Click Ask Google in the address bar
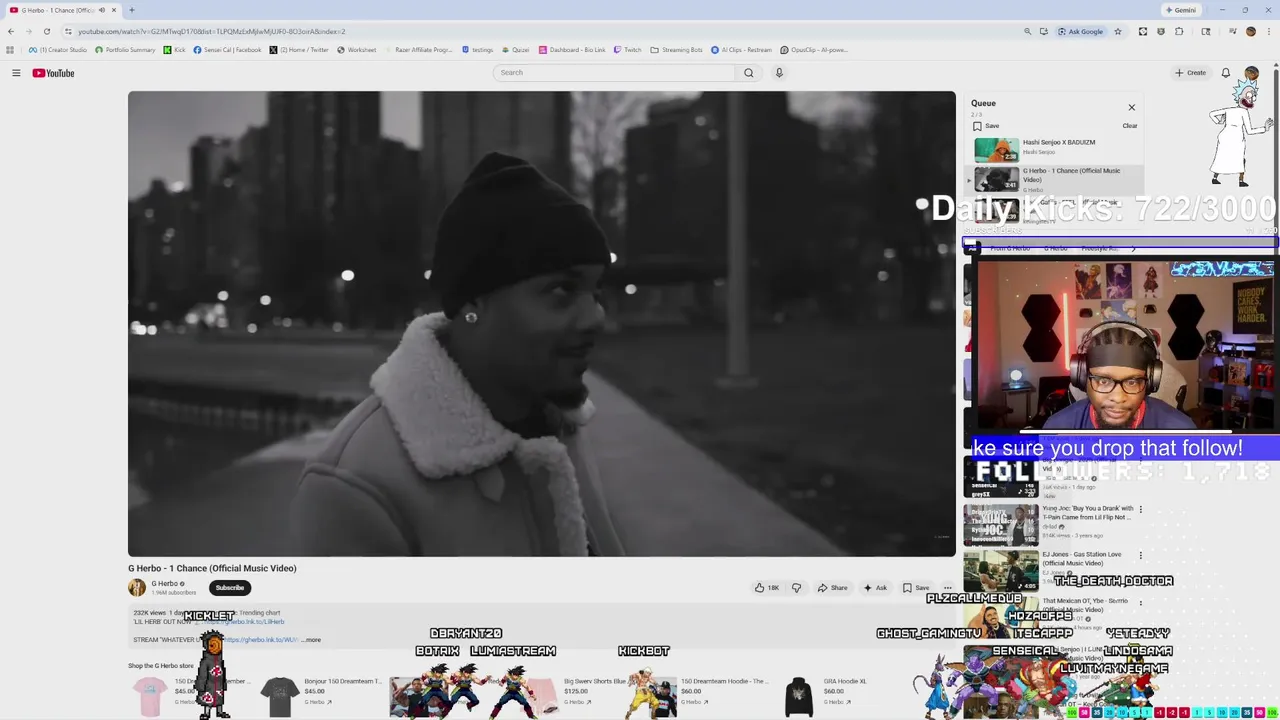 point(1080,31)
